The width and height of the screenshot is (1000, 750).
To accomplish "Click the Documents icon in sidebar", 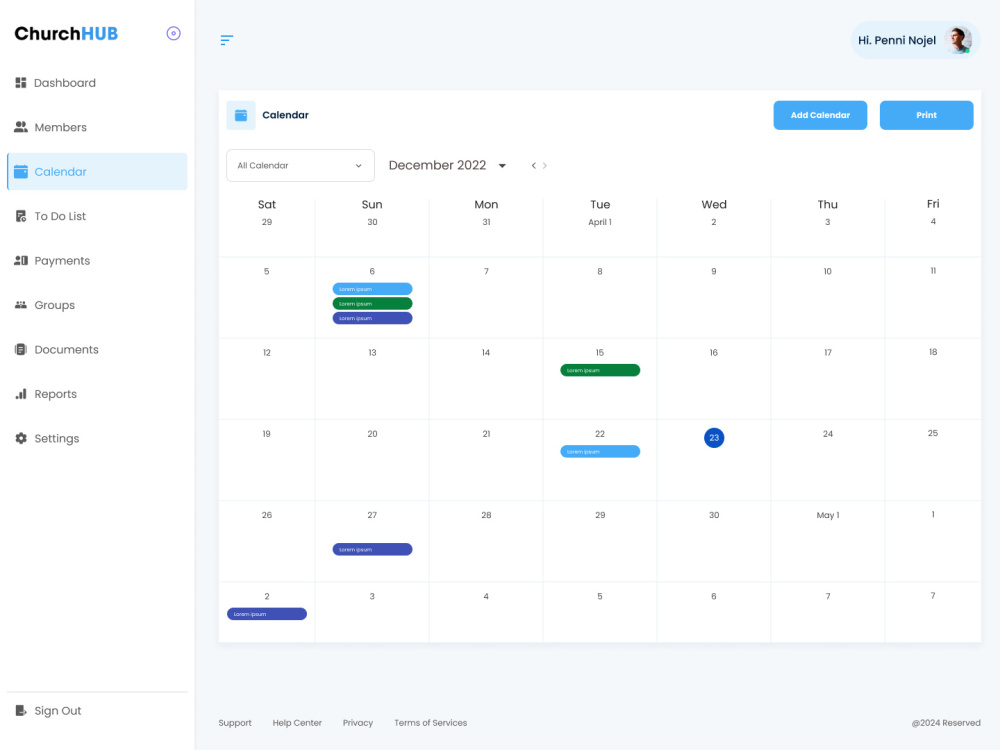I will click(x=20, y=349).
